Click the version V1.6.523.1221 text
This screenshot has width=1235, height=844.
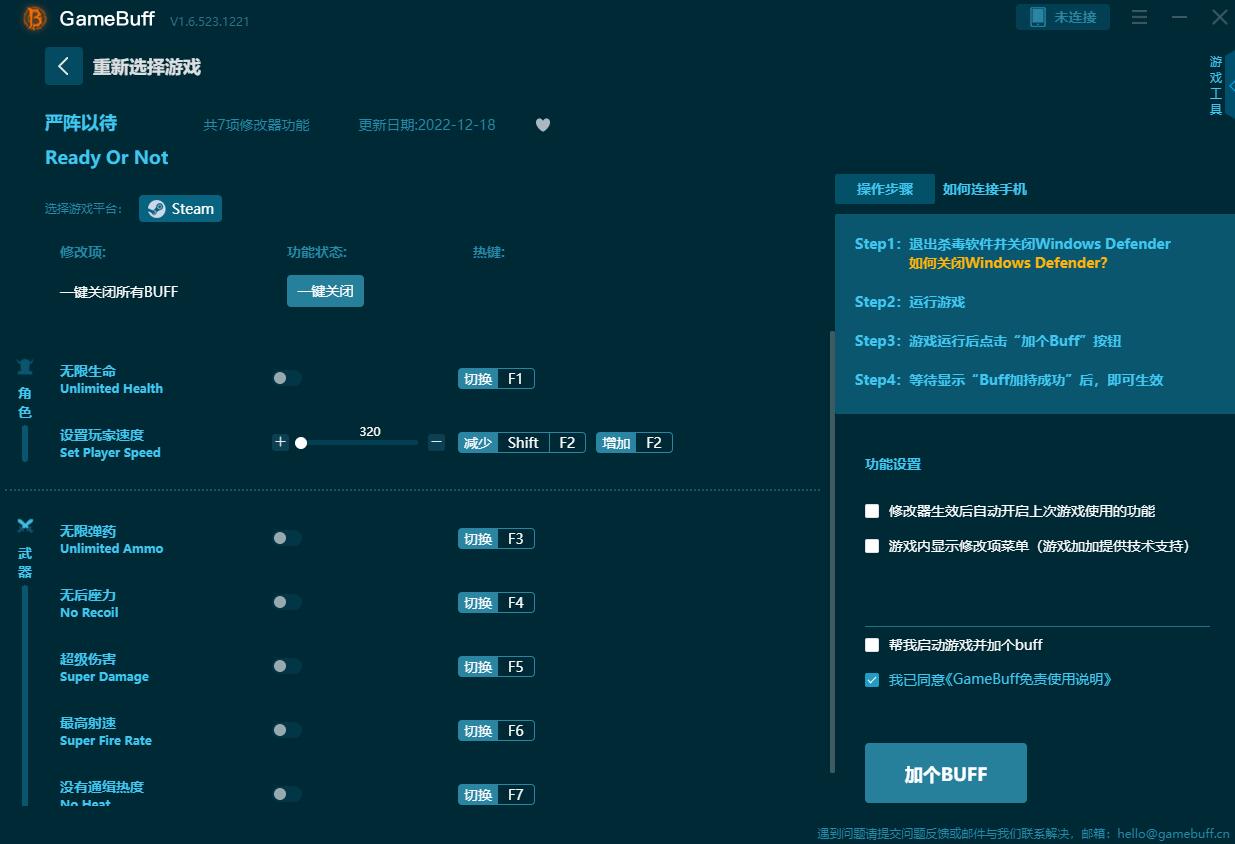point(210,21)
